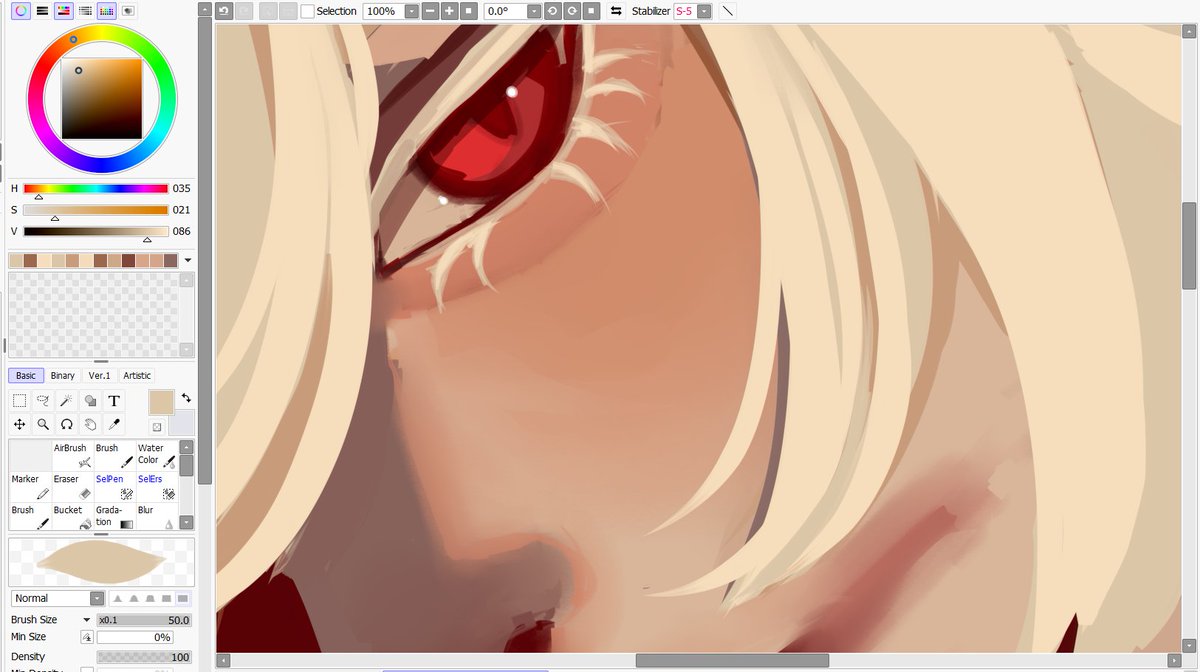Select the Text tool
The image size is (1200, 672).
(x=114, y=400)
